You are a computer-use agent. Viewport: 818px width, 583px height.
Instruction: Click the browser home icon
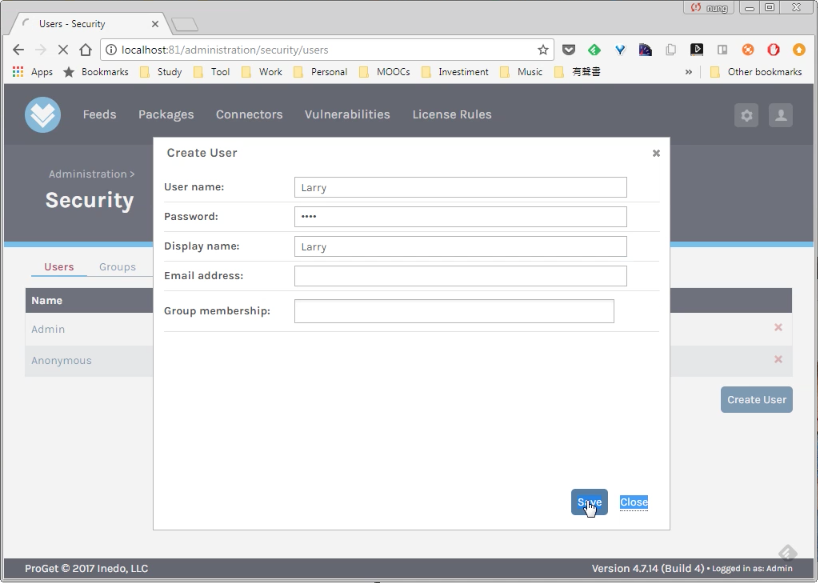click(x=86, y=50)
